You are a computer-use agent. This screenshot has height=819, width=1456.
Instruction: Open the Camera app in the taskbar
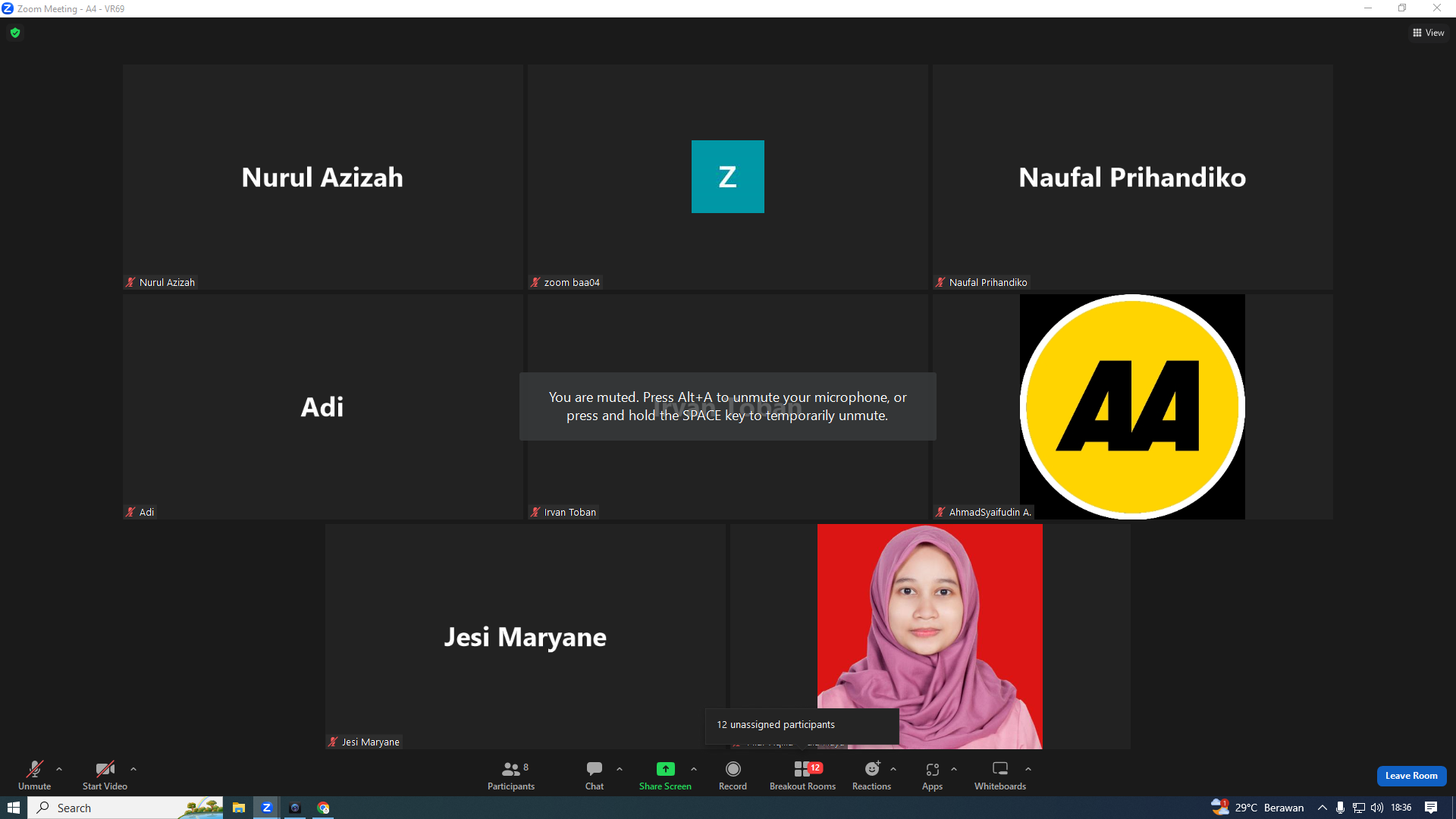tap(295, 808)
